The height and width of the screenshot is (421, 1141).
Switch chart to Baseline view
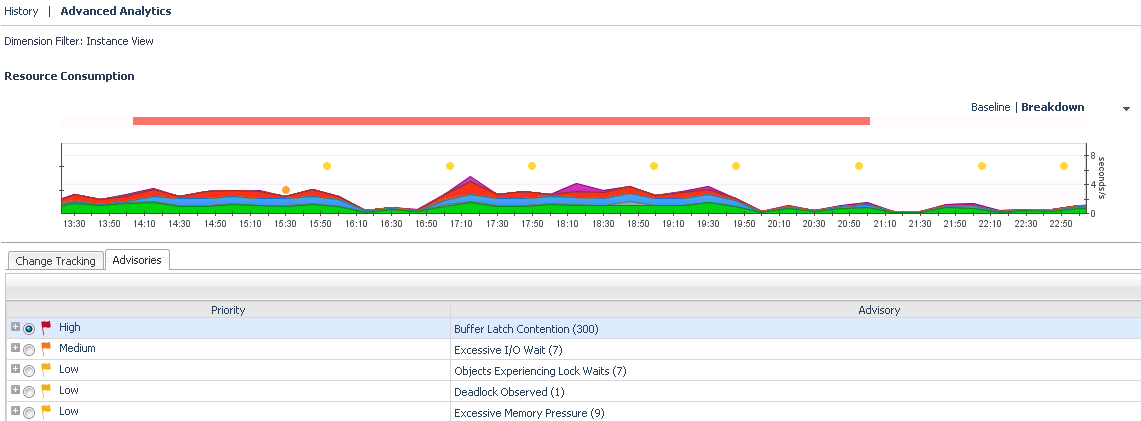(990, 107)
